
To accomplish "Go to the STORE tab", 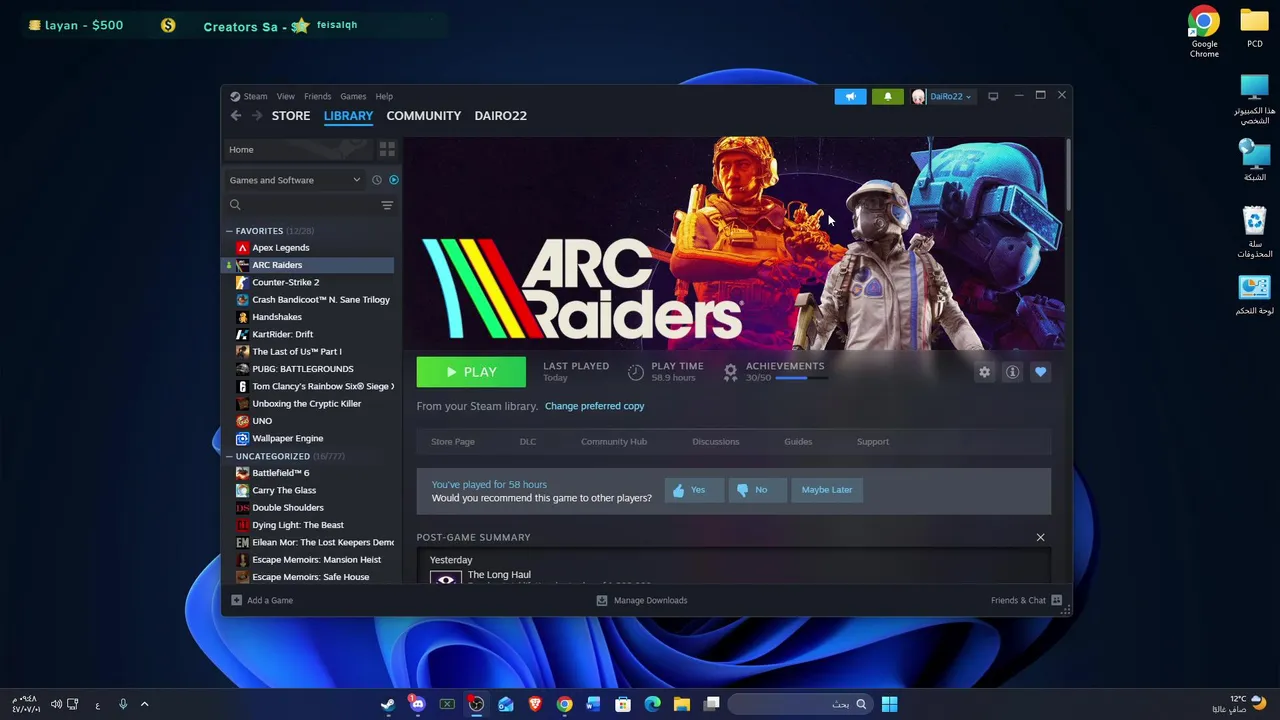I will pos(291,116).
